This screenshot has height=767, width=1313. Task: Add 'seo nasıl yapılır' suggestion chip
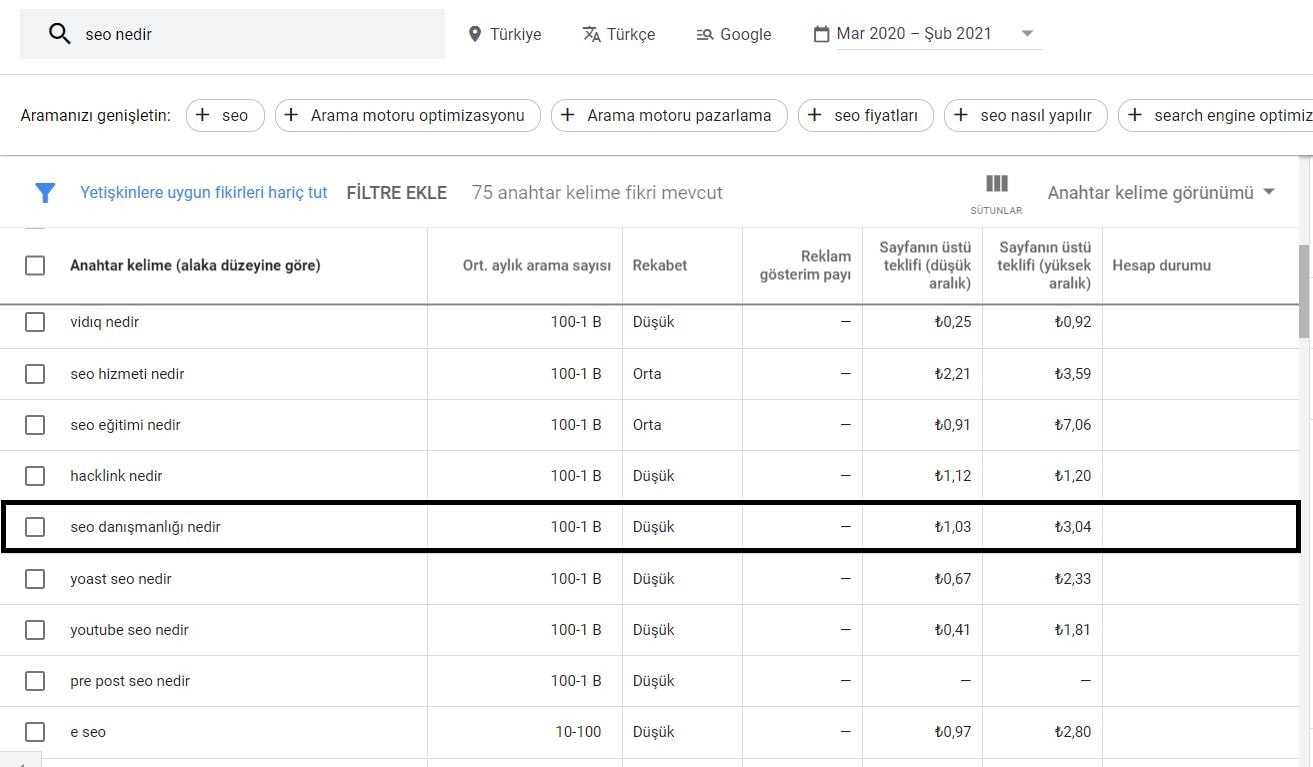pos(1026,115)
